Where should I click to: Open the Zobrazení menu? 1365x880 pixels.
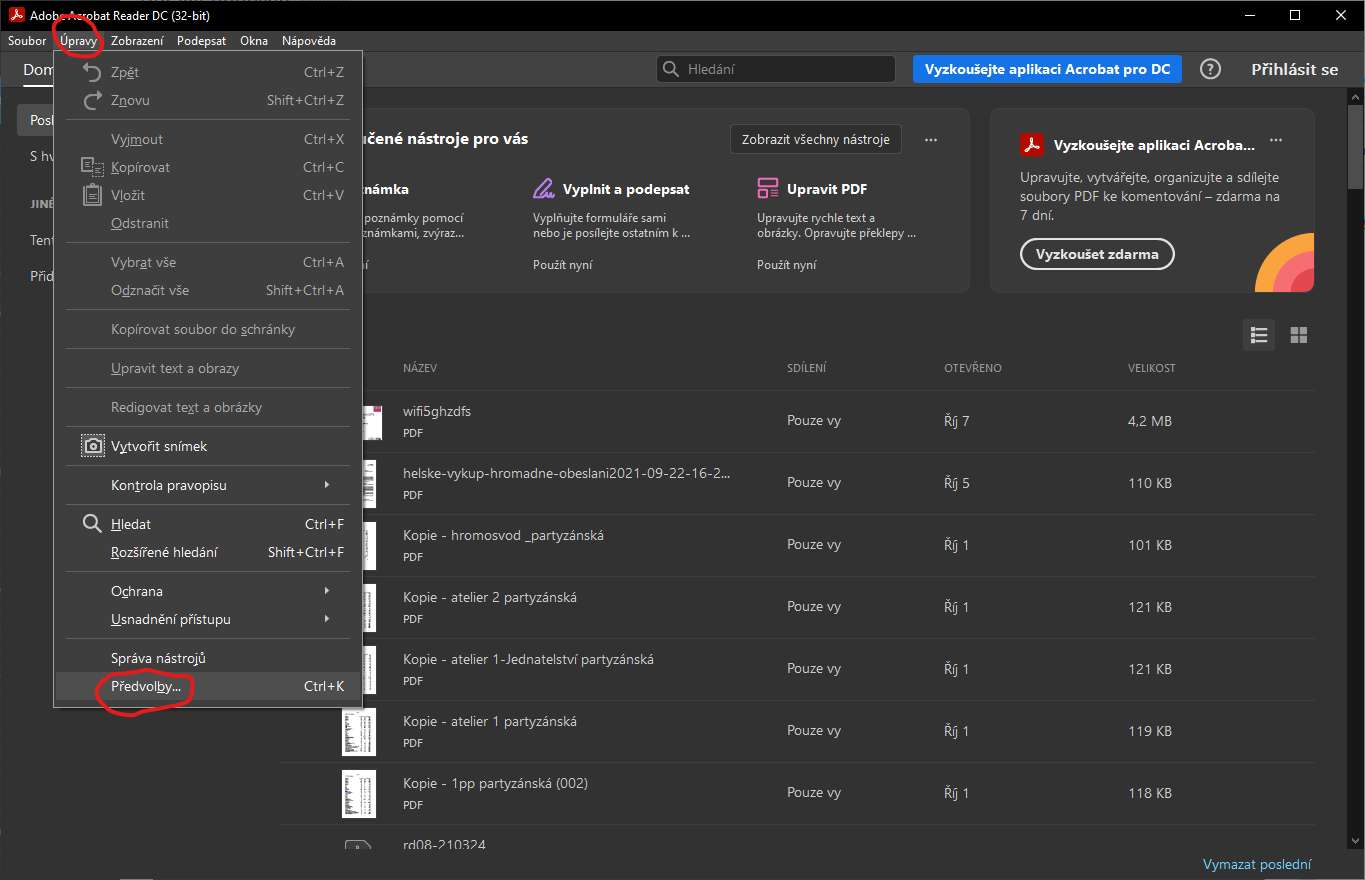pyautogui.click(x=137, y=41)
